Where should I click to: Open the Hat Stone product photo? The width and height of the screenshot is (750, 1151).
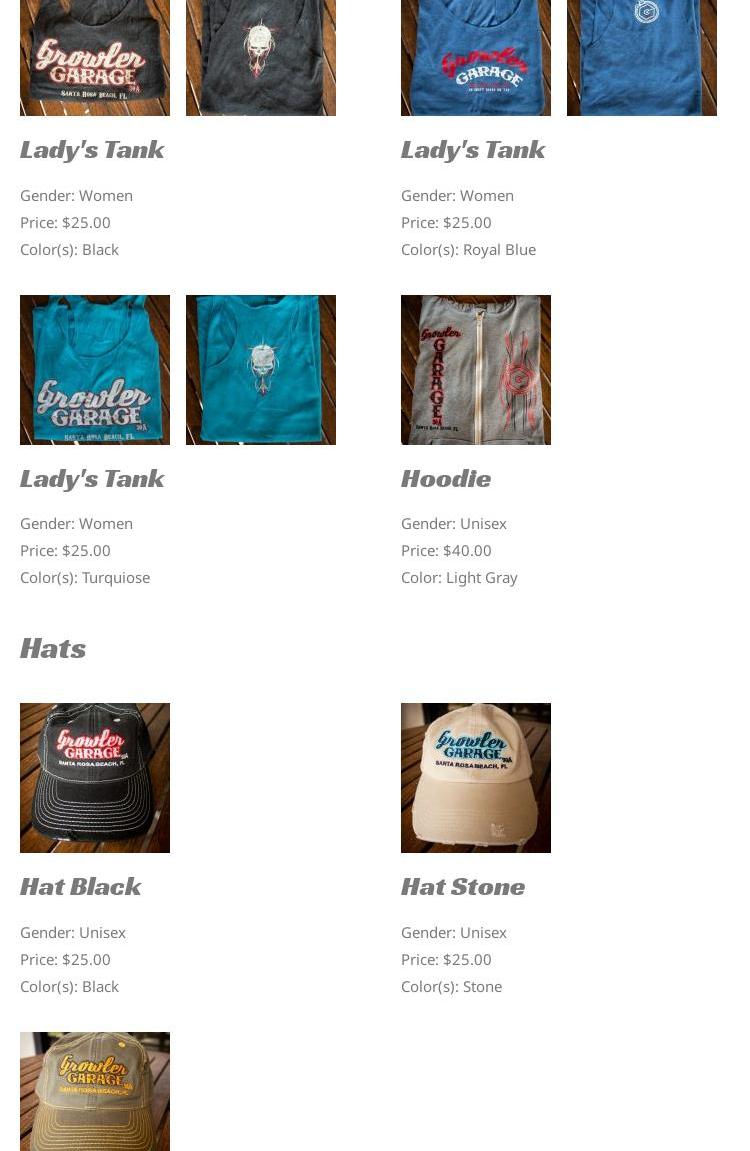point(476,778)
